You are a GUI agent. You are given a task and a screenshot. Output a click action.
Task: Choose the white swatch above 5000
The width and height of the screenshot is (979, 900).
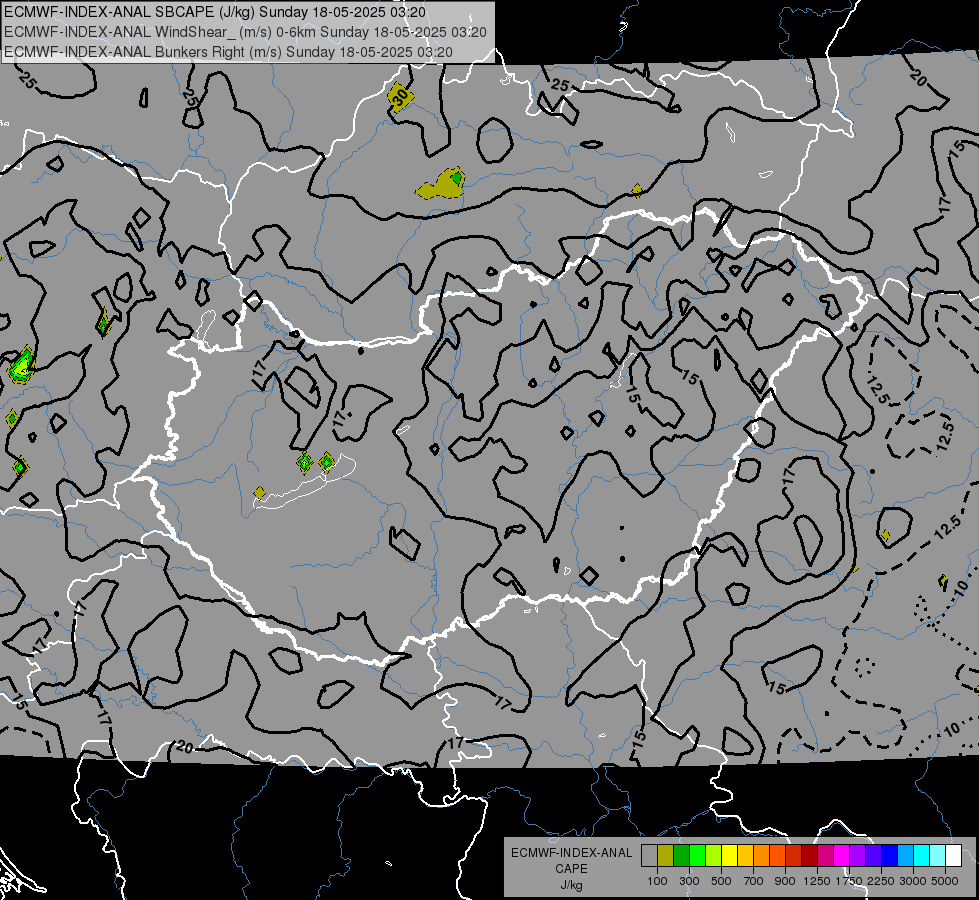click(x=954, y=856)
